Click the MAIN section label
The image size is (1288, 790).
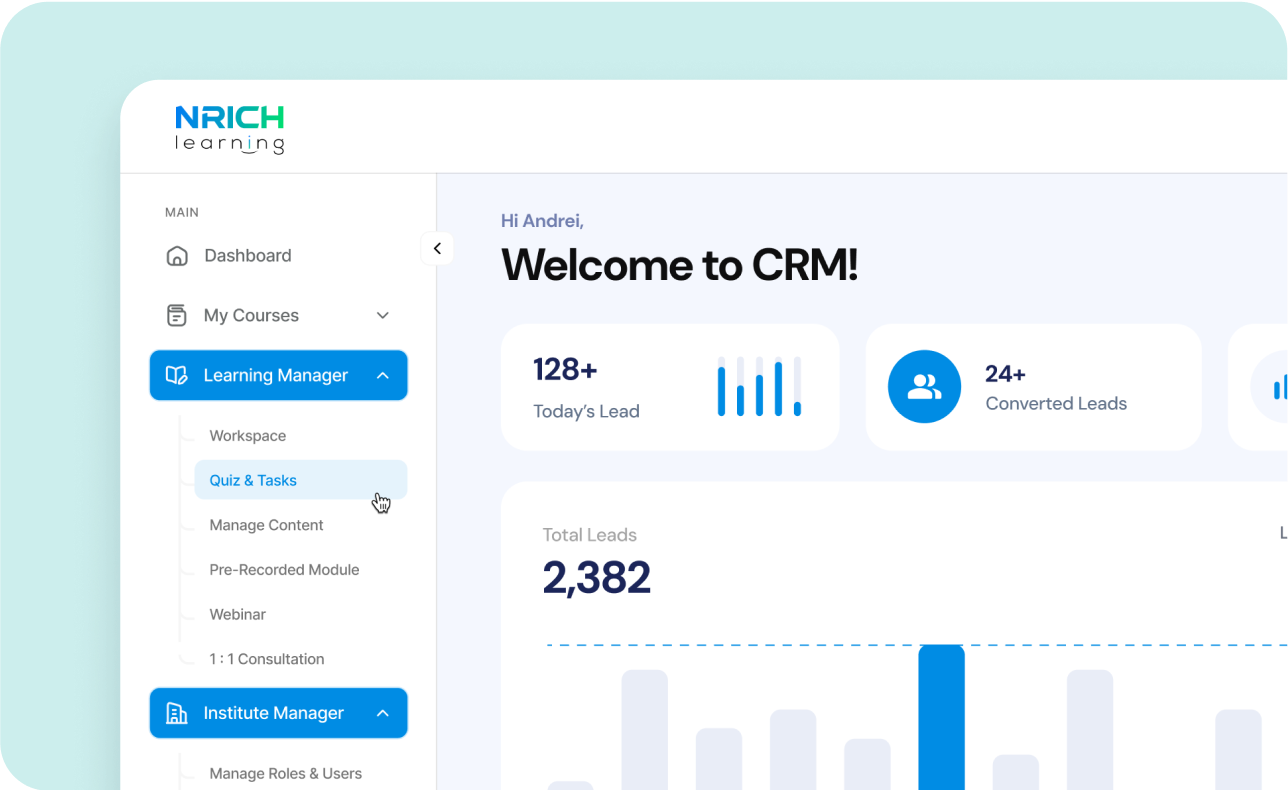pyautogui.click(x=182, y=213)
